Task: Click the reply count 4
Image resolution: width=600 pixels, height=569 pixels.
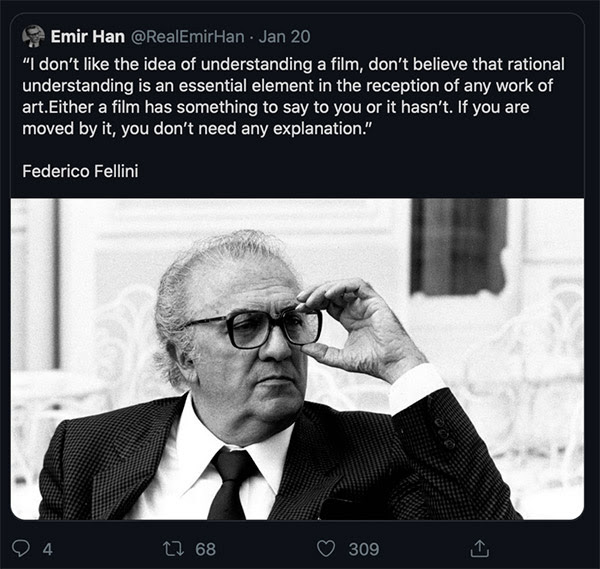Action: 47,549
